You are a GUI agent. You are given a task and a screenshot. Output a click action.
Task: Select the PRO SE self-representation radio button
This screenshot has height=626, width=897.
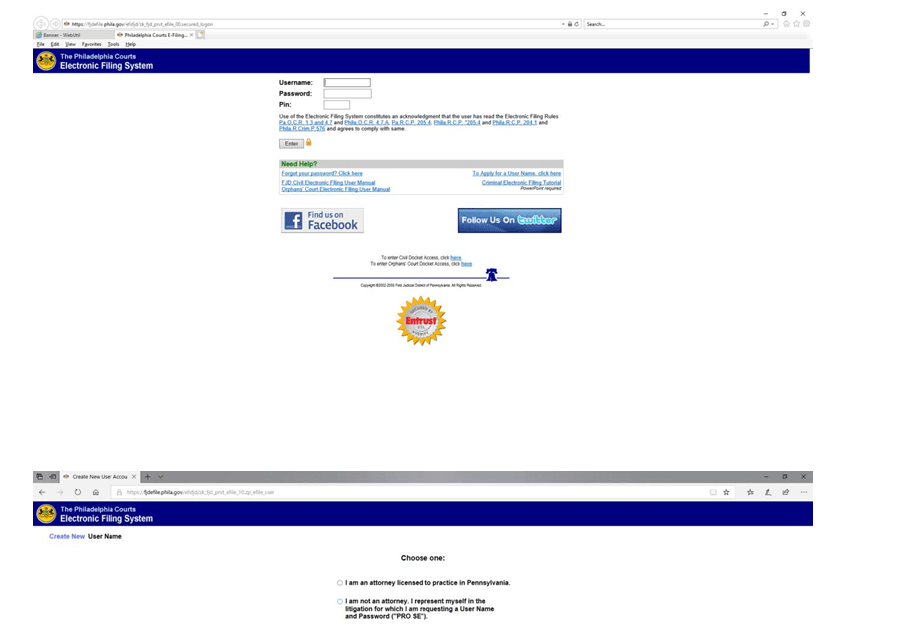(x=340, y=601)
